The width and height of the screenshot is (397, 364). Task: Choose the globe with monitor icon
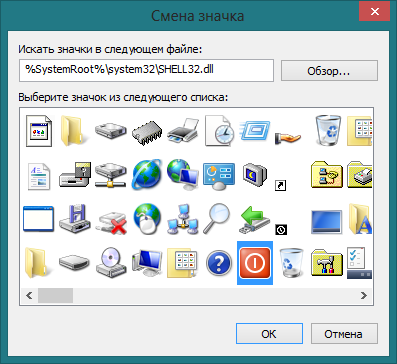click(x=183, y=174)
